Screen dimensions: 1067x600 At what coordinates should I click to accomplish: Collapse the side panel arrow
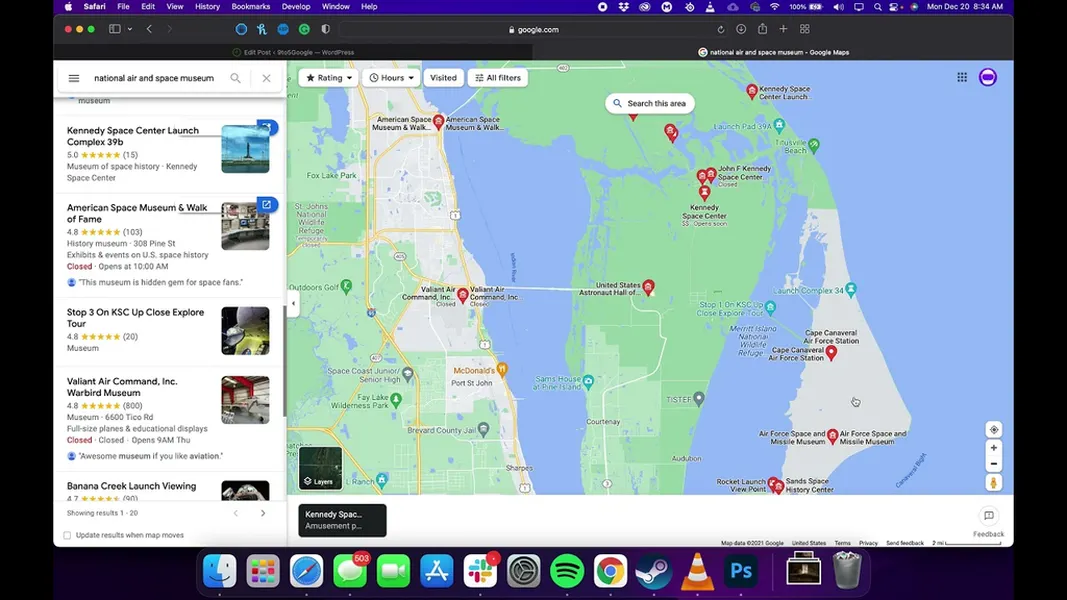293,303
